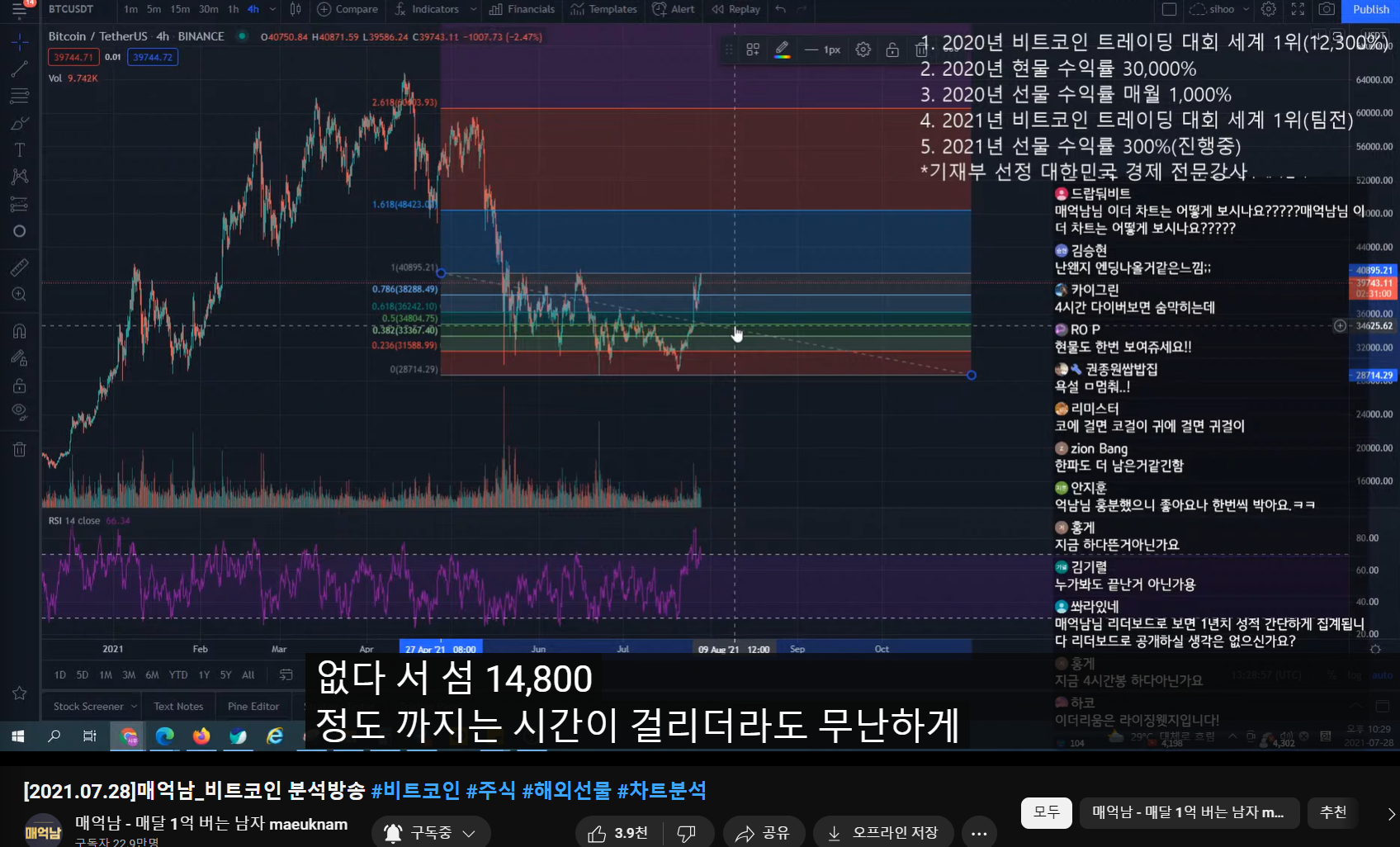Open Microsoft Edge from the taskbar
This screenshot has height=847, width=1400.
(x=165, y=736)
